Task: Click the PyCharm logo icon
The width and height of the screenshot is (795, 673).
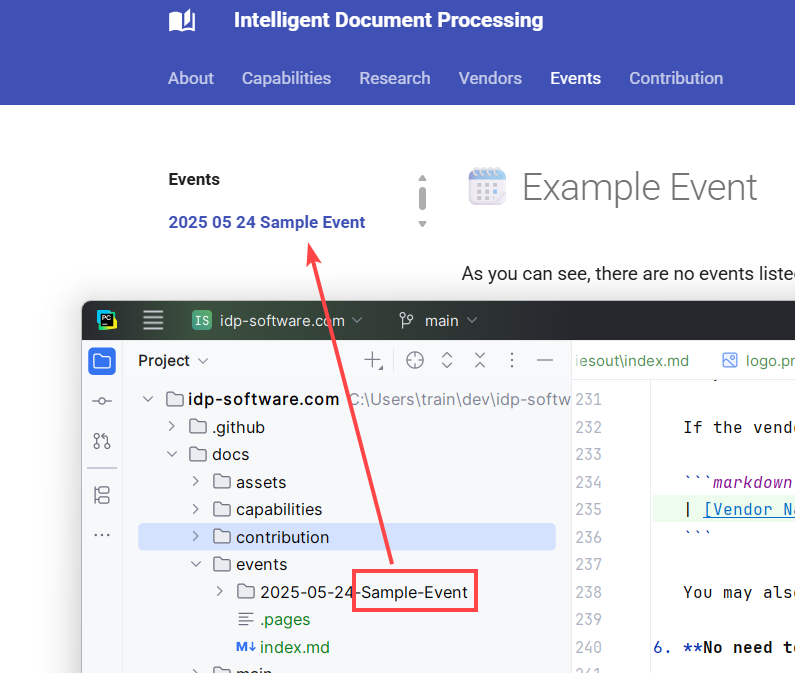Action: pyautogui.click(x=107, y=320)
